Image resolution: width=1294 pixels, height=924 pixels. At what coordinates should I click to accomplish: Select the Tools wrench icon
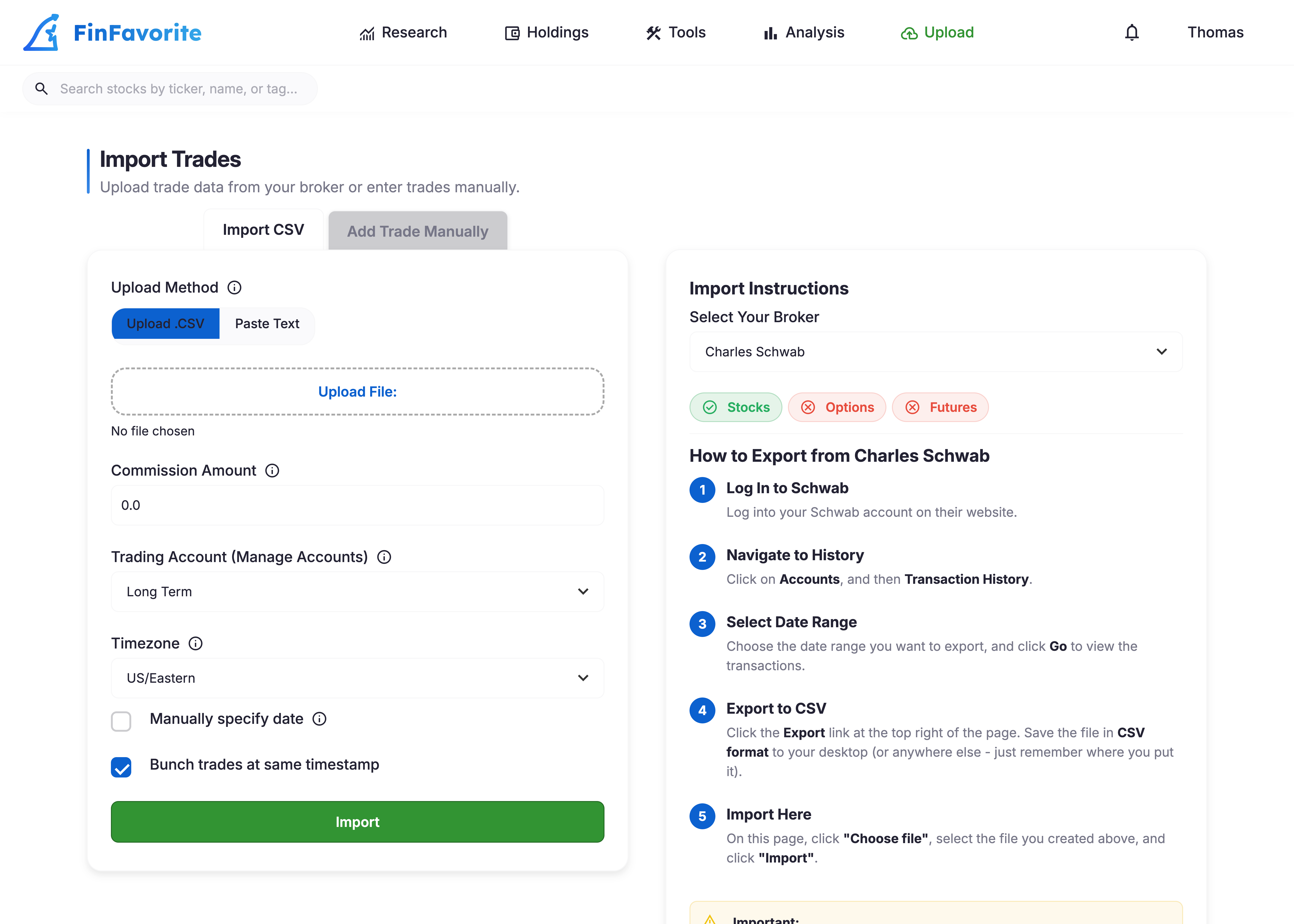[652, 32]
